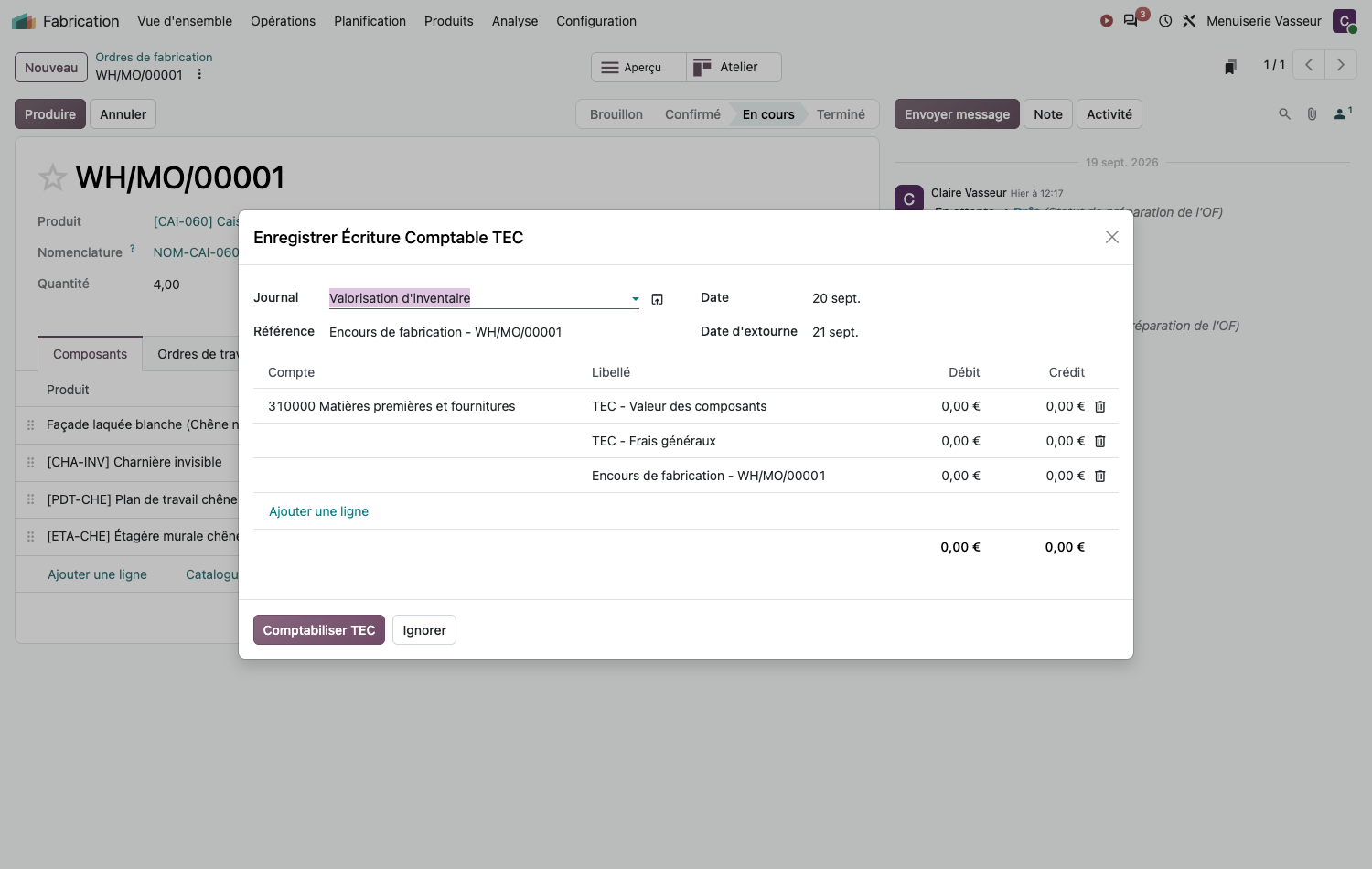Open the activities clock icon
This screenshot has height=869, width=1372.
tap(1165, 20)
